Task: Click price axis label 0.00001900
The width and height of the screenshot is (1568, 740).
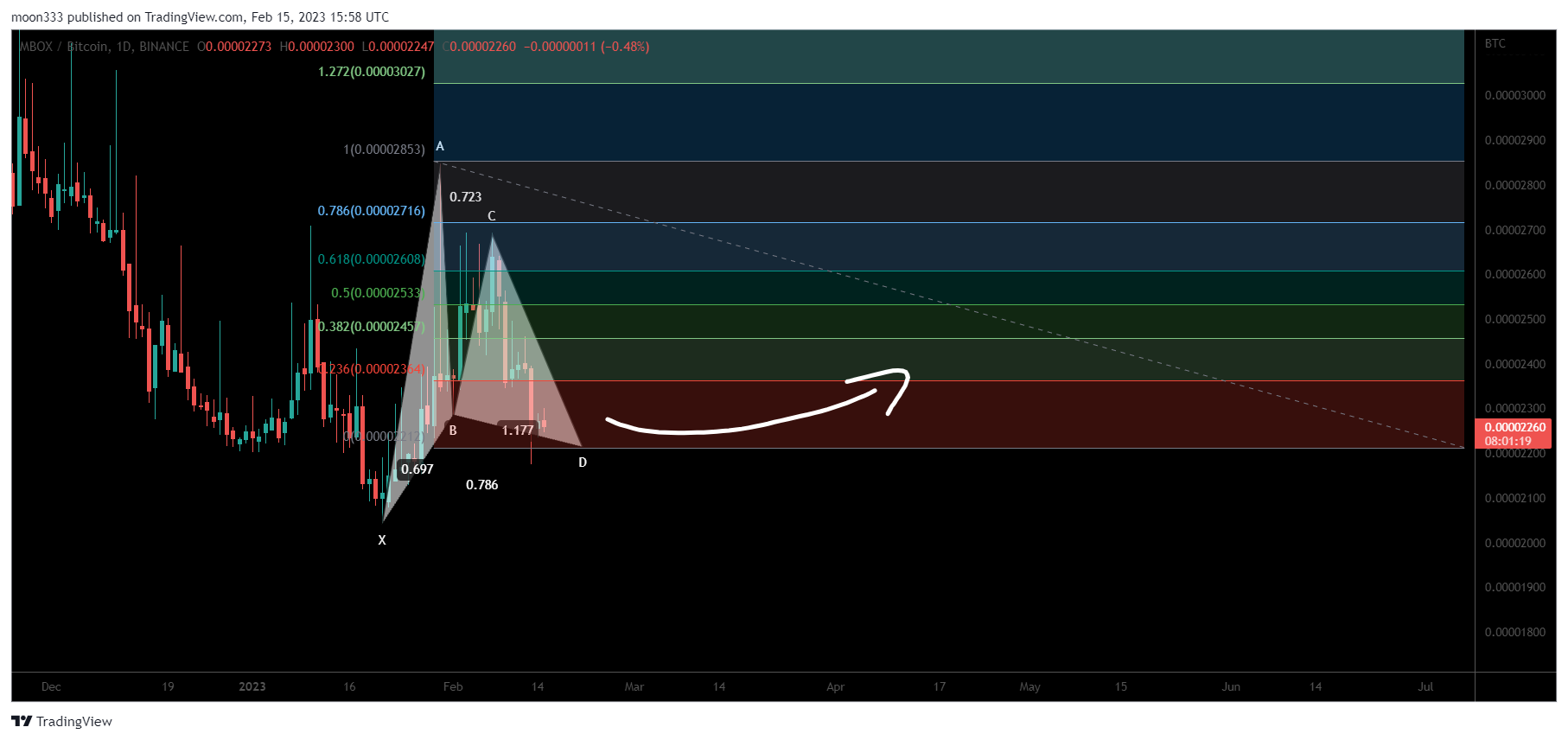Action: coord(1515,587)
